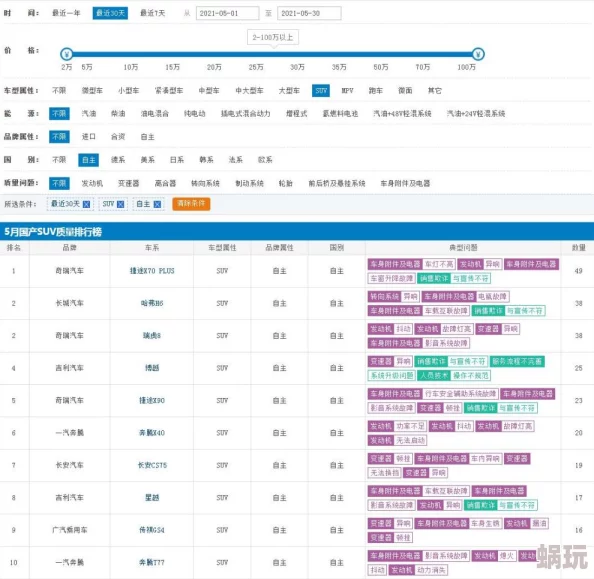The width and height of the screenshot is (594, 579).
Task: Select 大型车 vehicle type
Action: [x=289, y=91]
